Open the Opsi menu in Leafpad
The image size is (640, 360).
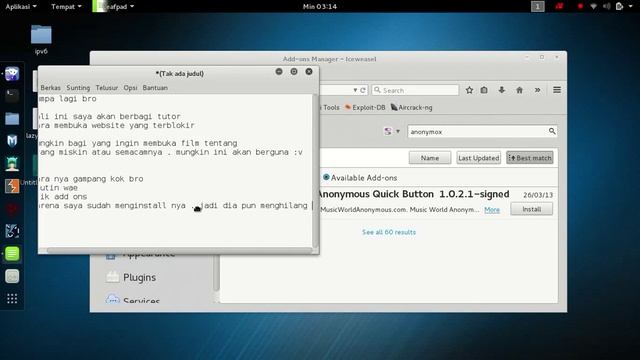pos(130,88)
